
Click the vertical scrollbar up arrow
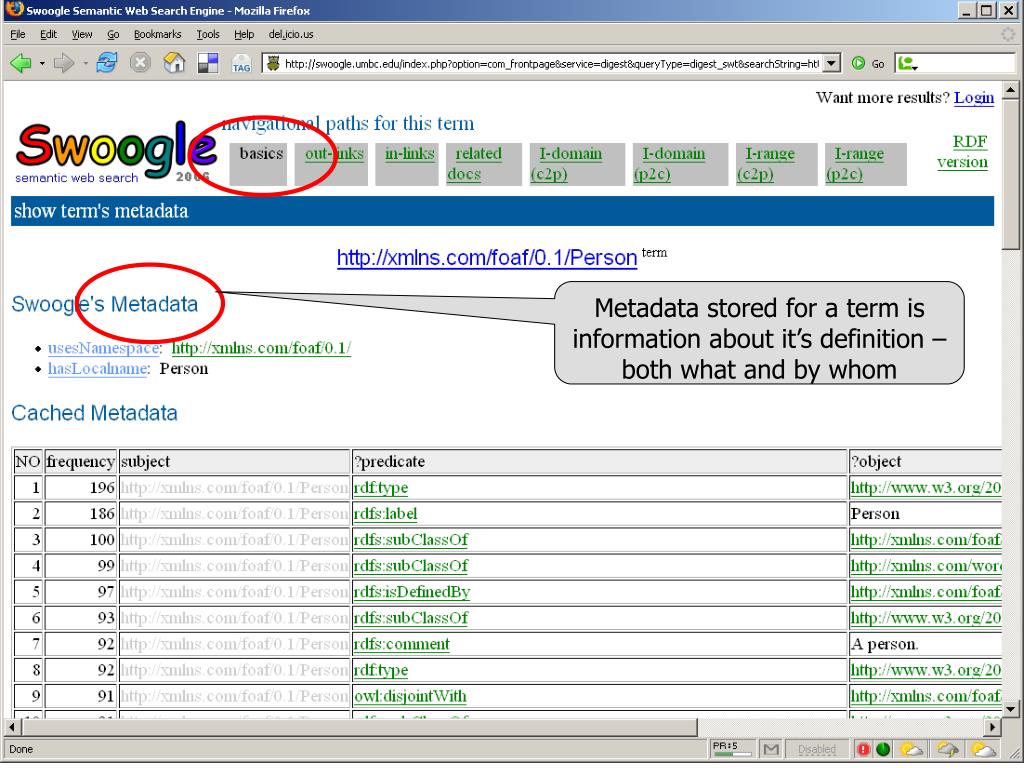[1010, 90]
